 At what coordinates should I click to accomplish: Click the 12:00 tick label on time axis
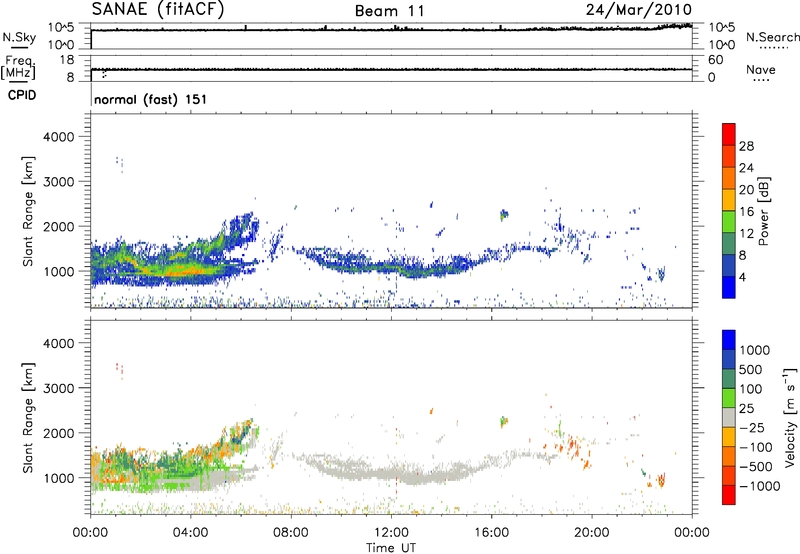(391, 533)
